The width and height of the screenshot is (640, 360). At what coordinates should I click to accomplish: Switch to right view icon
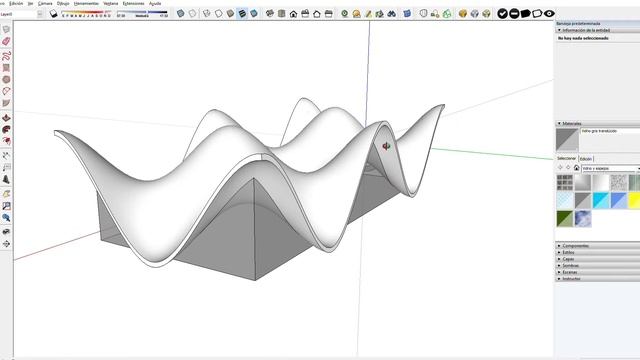(305, 14)
